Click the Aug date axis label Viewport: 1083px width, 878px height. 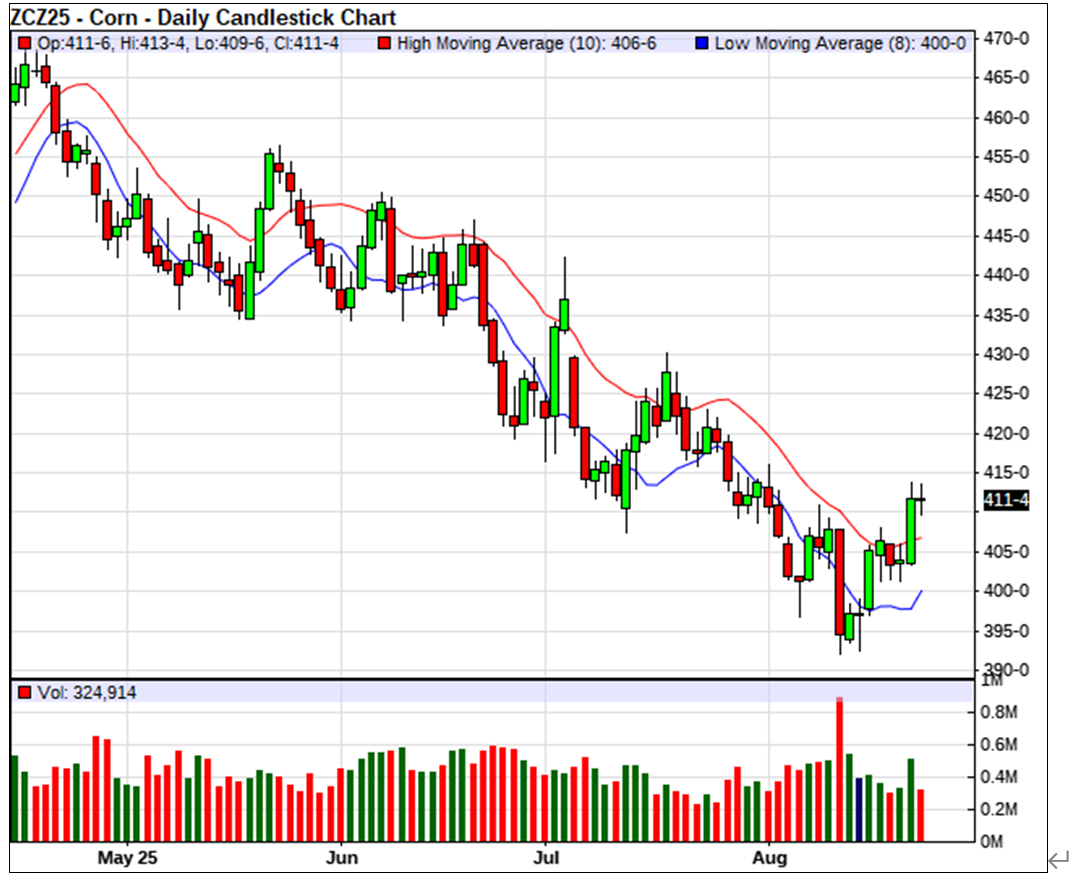coord(769,858)
